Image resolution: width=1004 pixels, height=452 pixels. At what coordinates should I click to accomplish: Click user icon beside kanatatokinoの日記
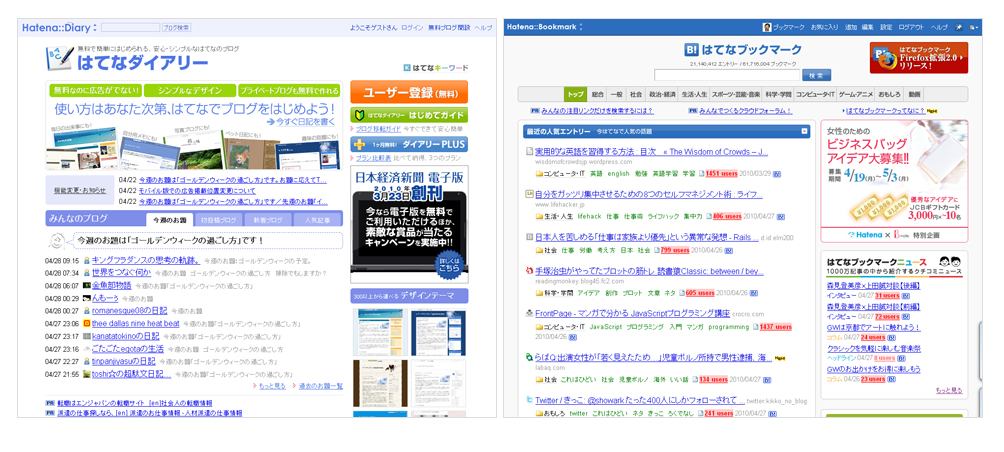86,336
